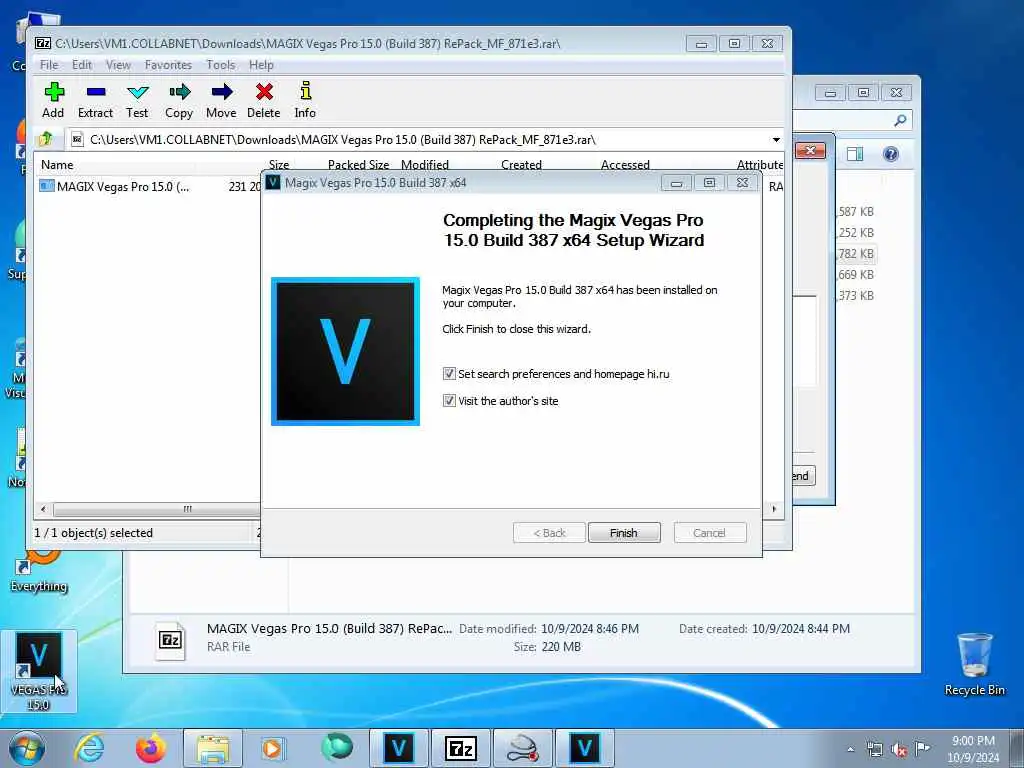The width and height of the screenshot is (1024, 768).
Task: Open Explorer help icon
Action: click(891, 153)
